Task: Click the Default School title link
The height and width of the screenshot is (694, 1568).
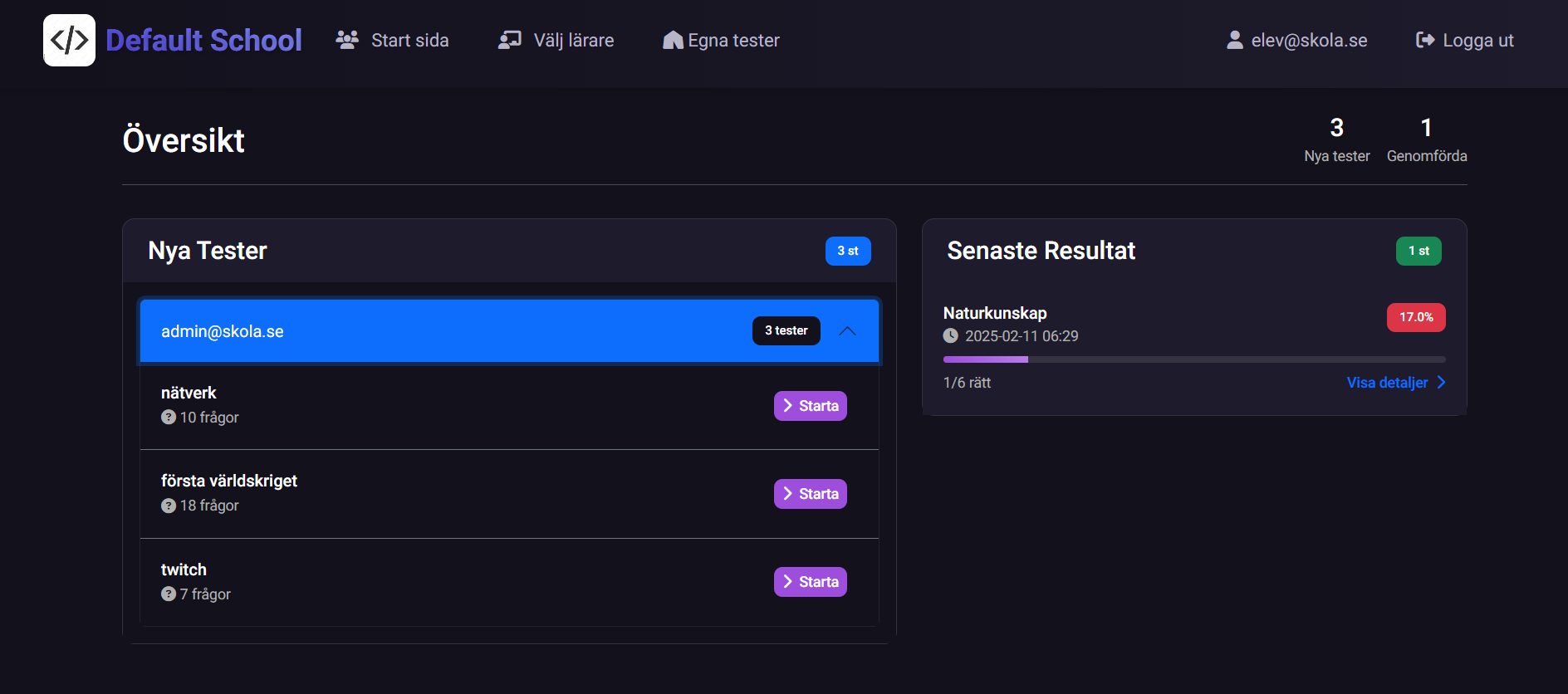Action: click(x=203, y=40)
